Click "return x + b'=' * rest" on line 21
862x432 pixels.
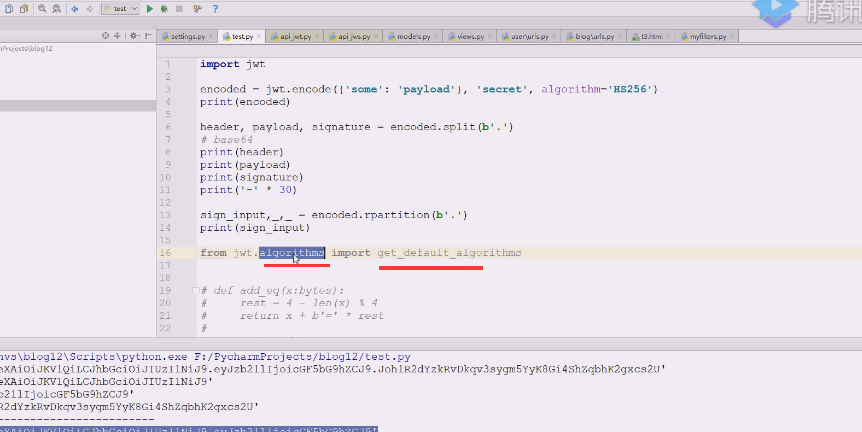click(311, 315)
